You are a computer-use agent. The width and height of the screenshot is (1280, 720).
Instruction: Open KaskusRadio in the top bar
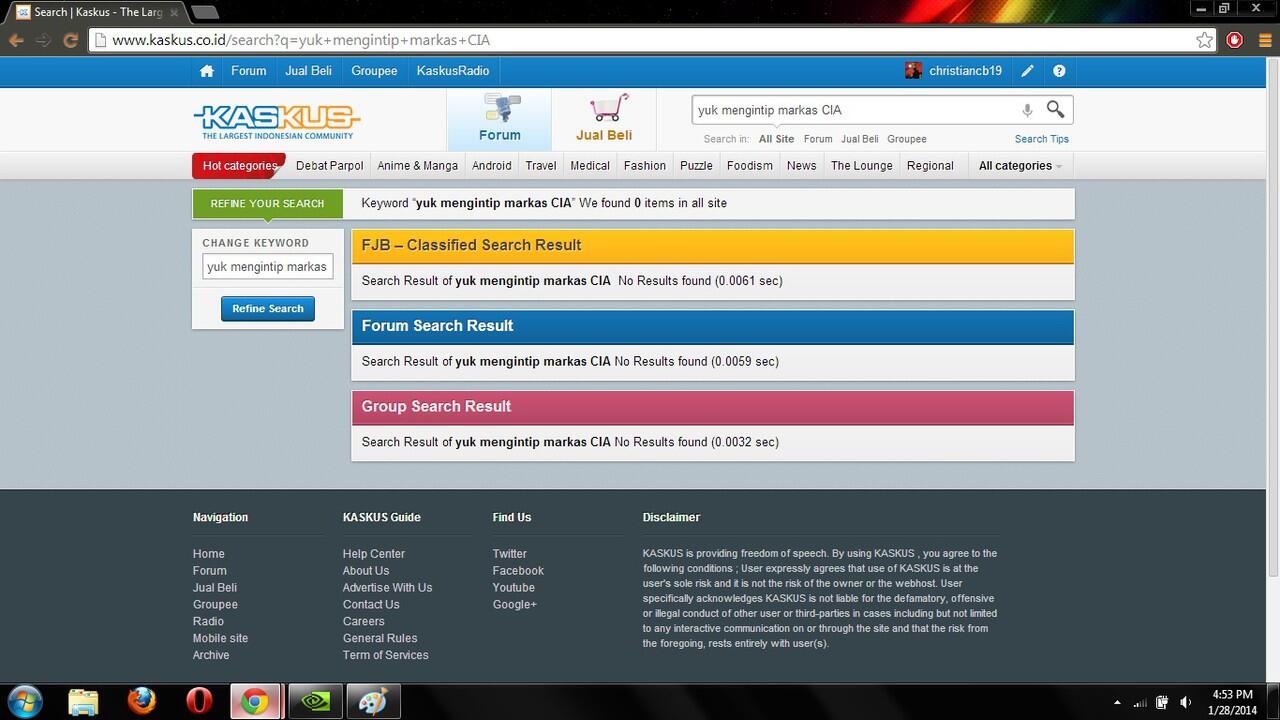(453, 71)
